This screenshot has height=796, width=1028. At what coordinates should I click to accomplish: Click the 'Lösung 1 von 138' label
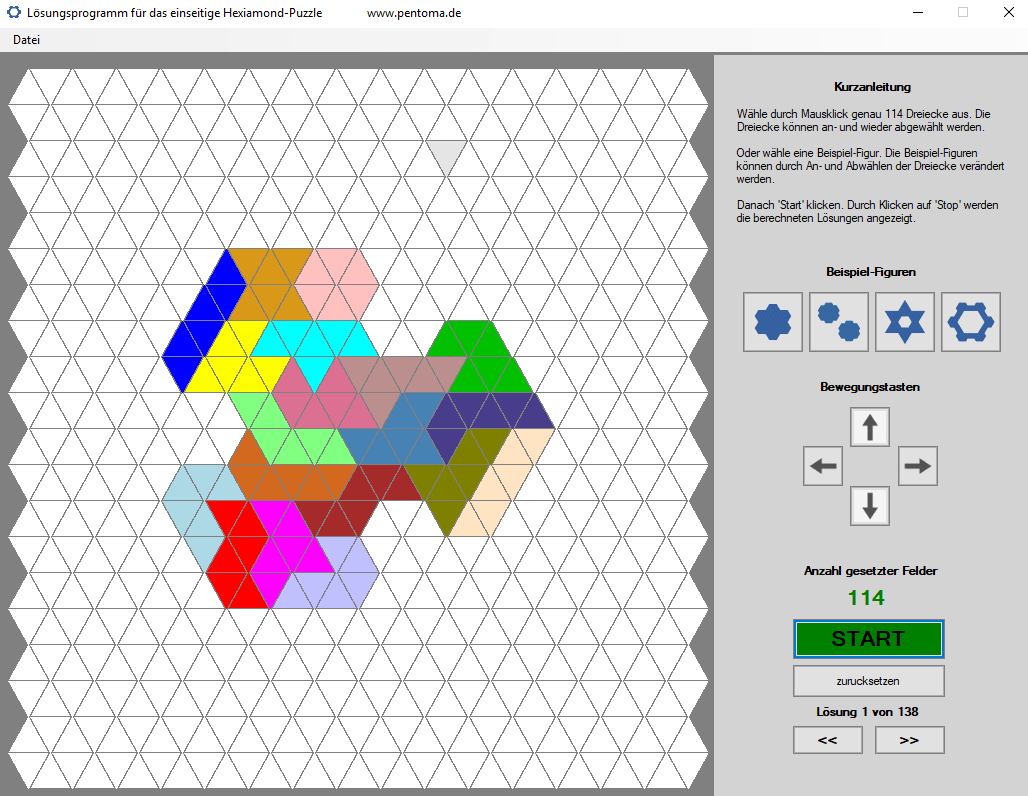pos(867,712)
